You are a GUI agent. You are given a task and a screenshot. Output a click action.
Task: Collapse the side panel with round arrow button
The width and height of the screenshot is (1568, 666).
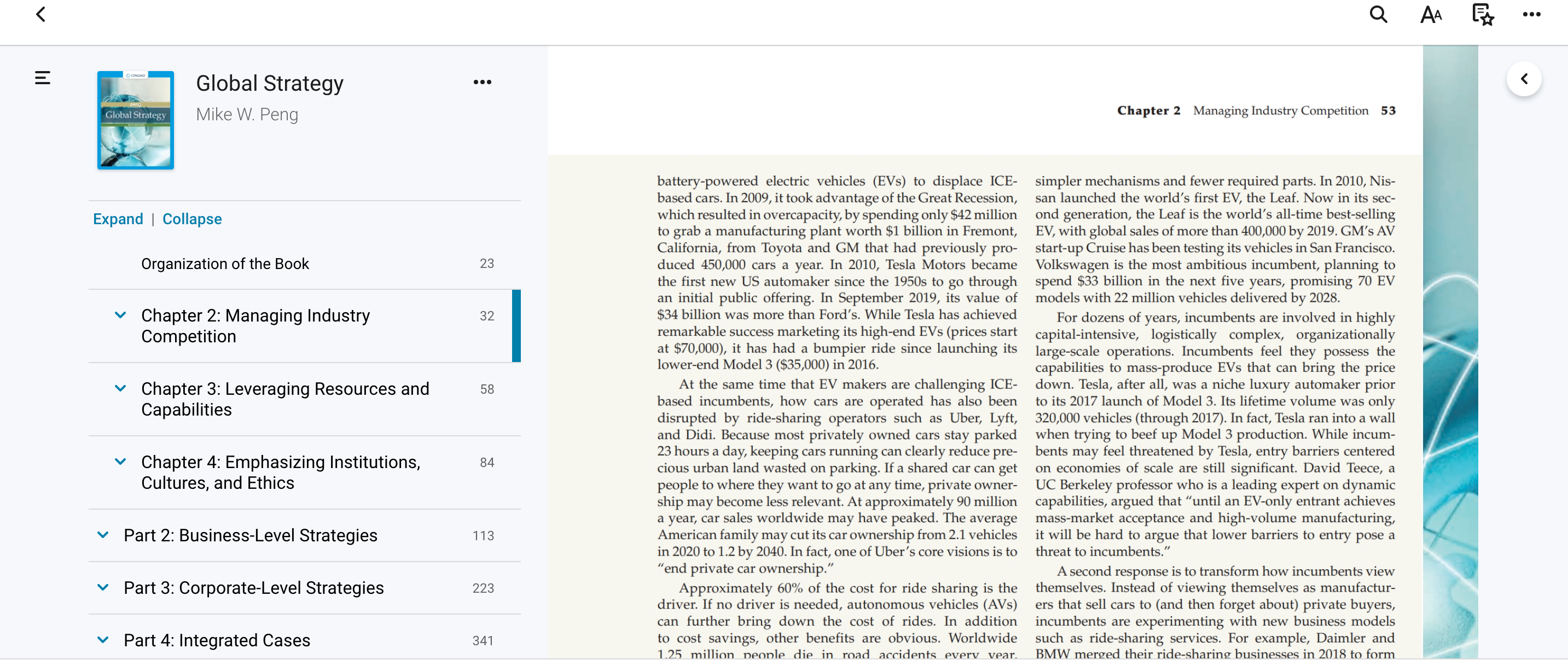pyautogui.click(x=1524, y=79)
